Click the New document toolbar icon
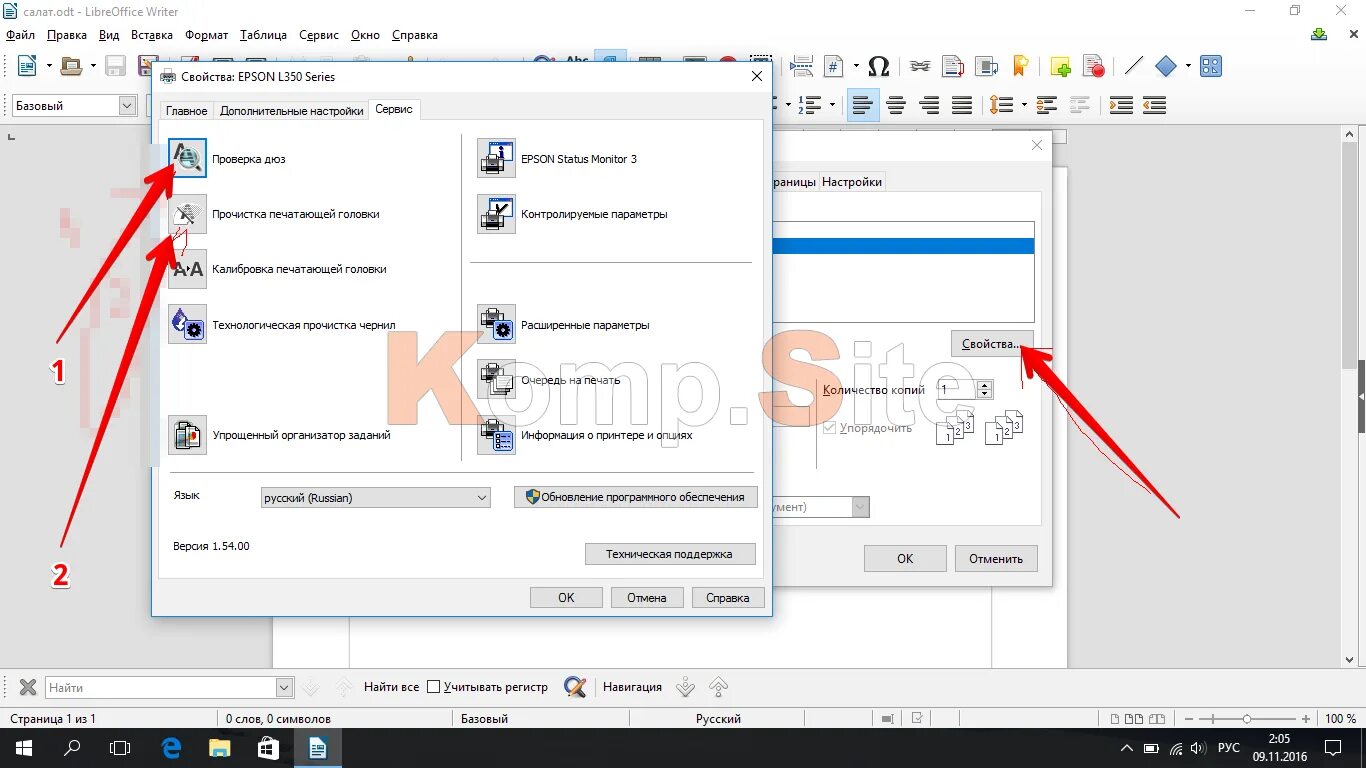1366x768 pixels. point(27,67)
